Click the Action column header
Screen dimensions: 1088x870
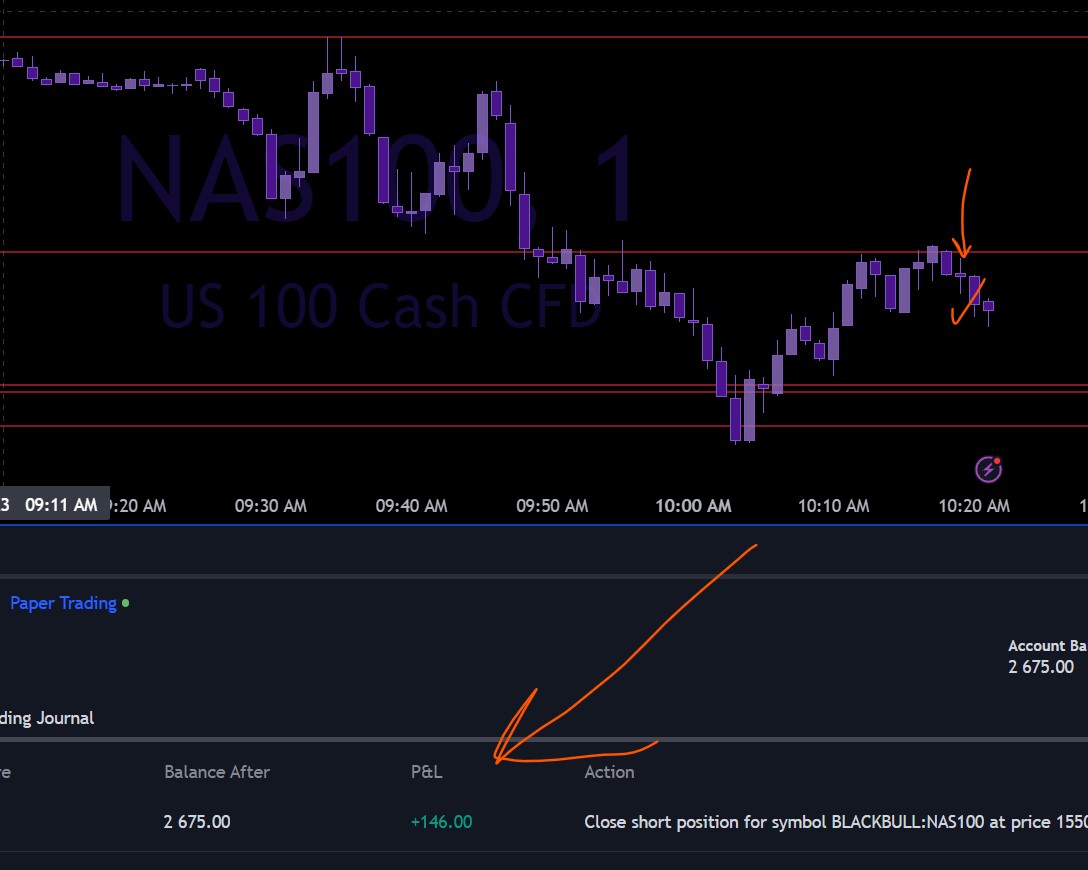click(609, 772)
